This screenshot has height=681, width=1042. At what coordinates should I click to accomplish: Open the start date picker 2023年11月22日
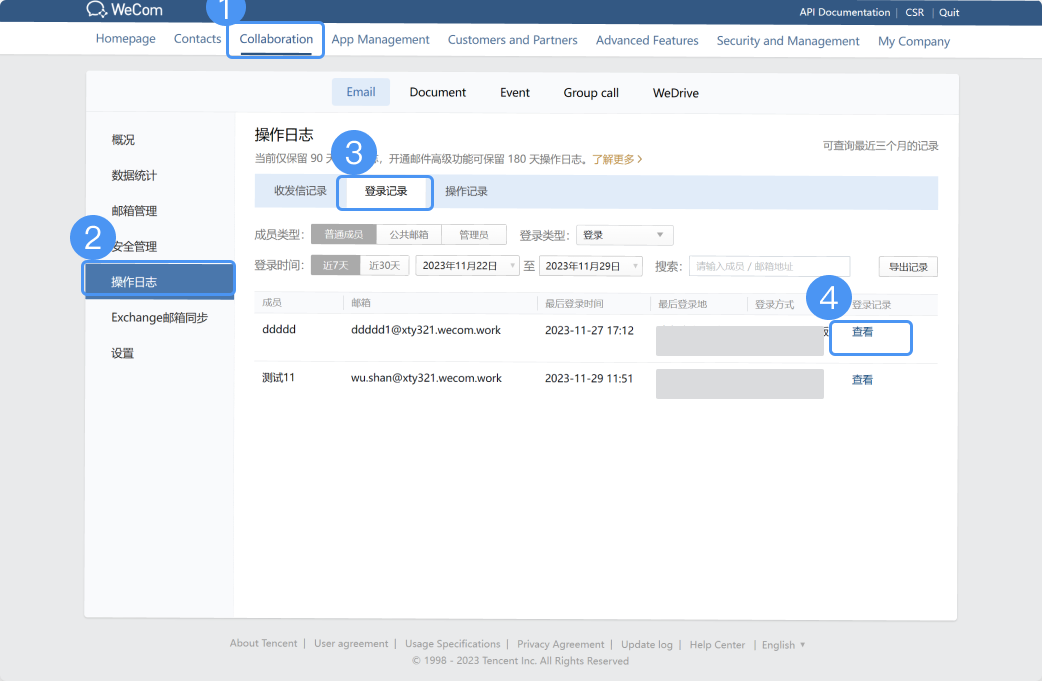[461, 266]
